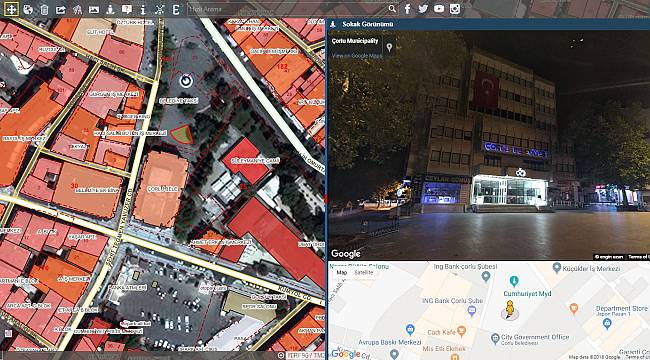This screenshot has width=650, height=360.
Task: Open the Facebook page link icon
Action: [x=407, y=9]
